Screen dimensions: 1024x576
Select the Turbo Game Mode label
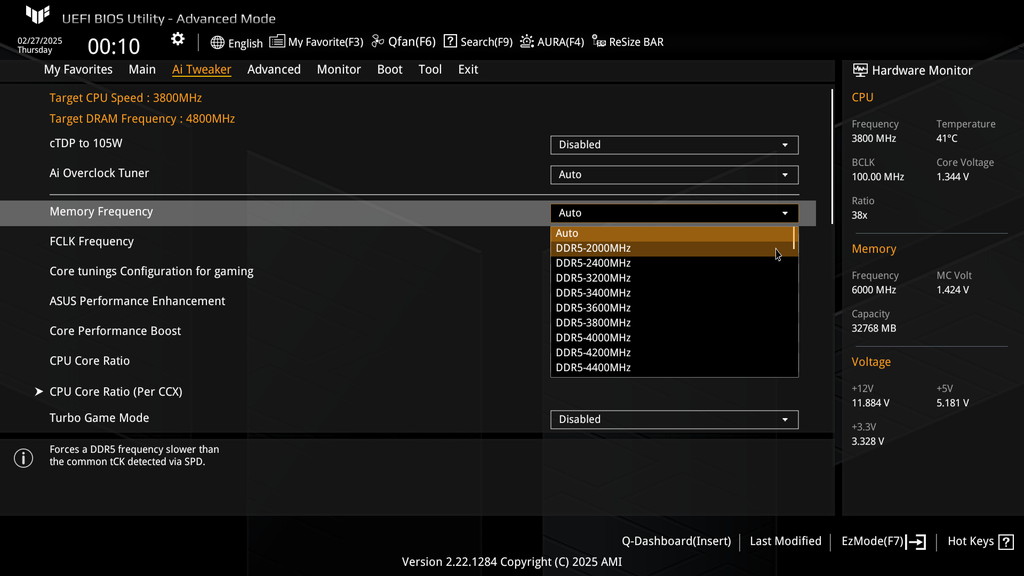(99, 418)
